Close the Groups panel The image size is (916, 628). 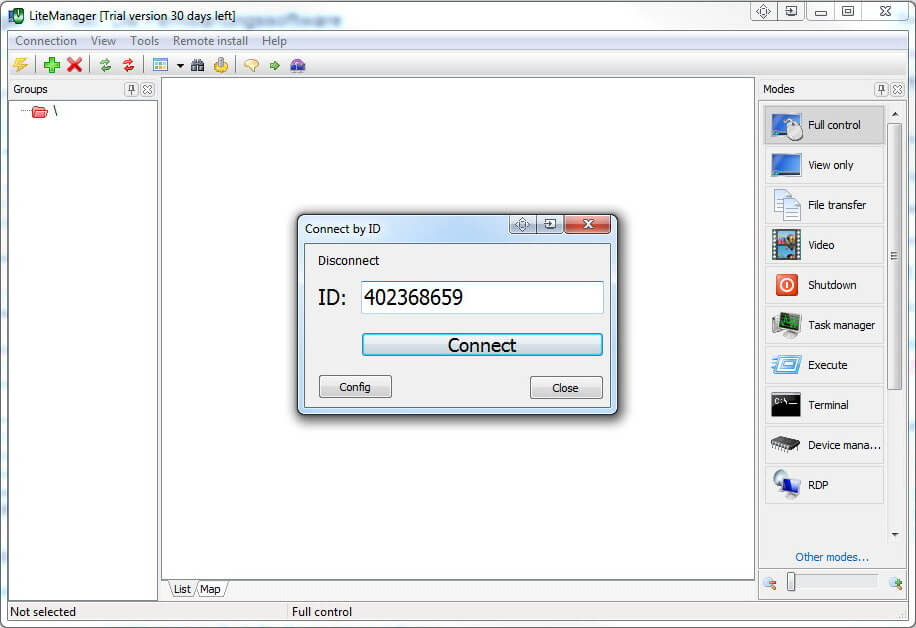[147, 89]
